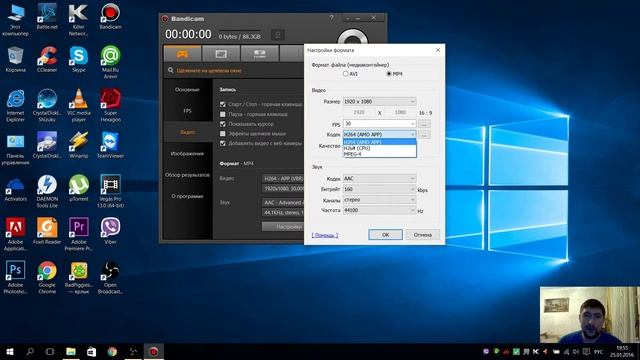
Task: Collapse the Кодек H264 (AMD APP) combo box
Action: (x=380, y=134)
